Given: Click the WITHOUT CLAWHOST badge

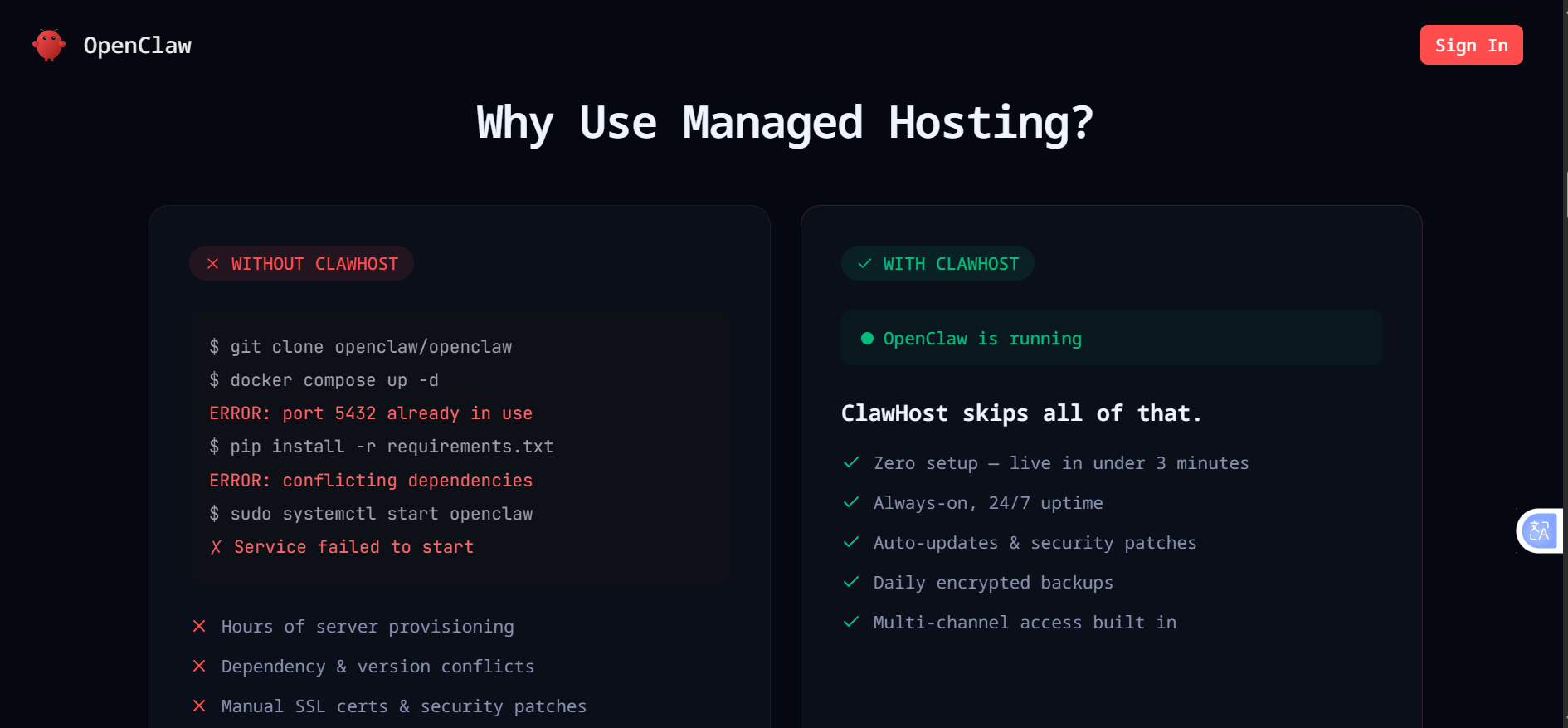Looking at the screenshot, I should pos(301,263).
